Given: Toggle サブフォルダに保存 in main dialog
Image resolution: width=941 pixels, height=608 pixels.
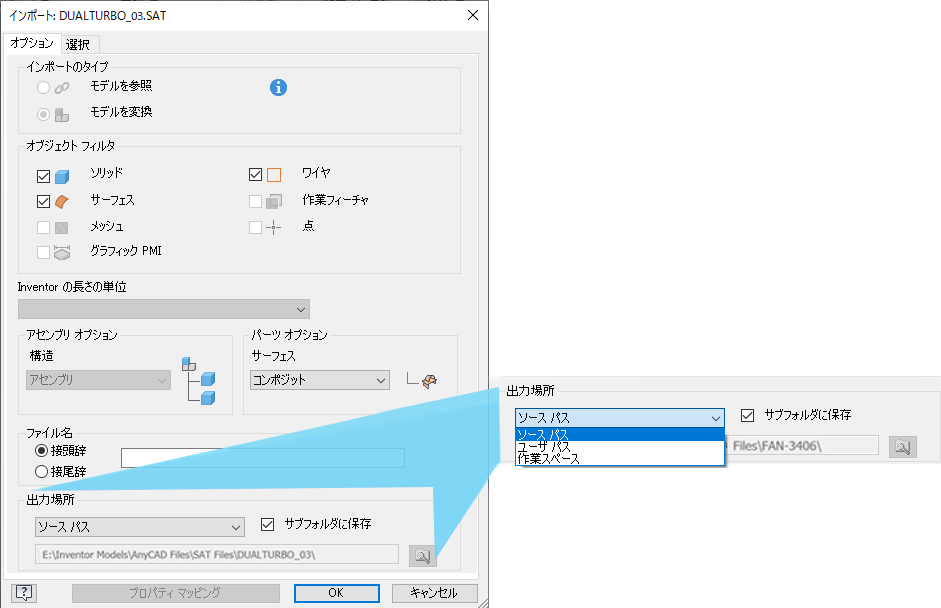Looking at the screenshot, I should 268,524.
